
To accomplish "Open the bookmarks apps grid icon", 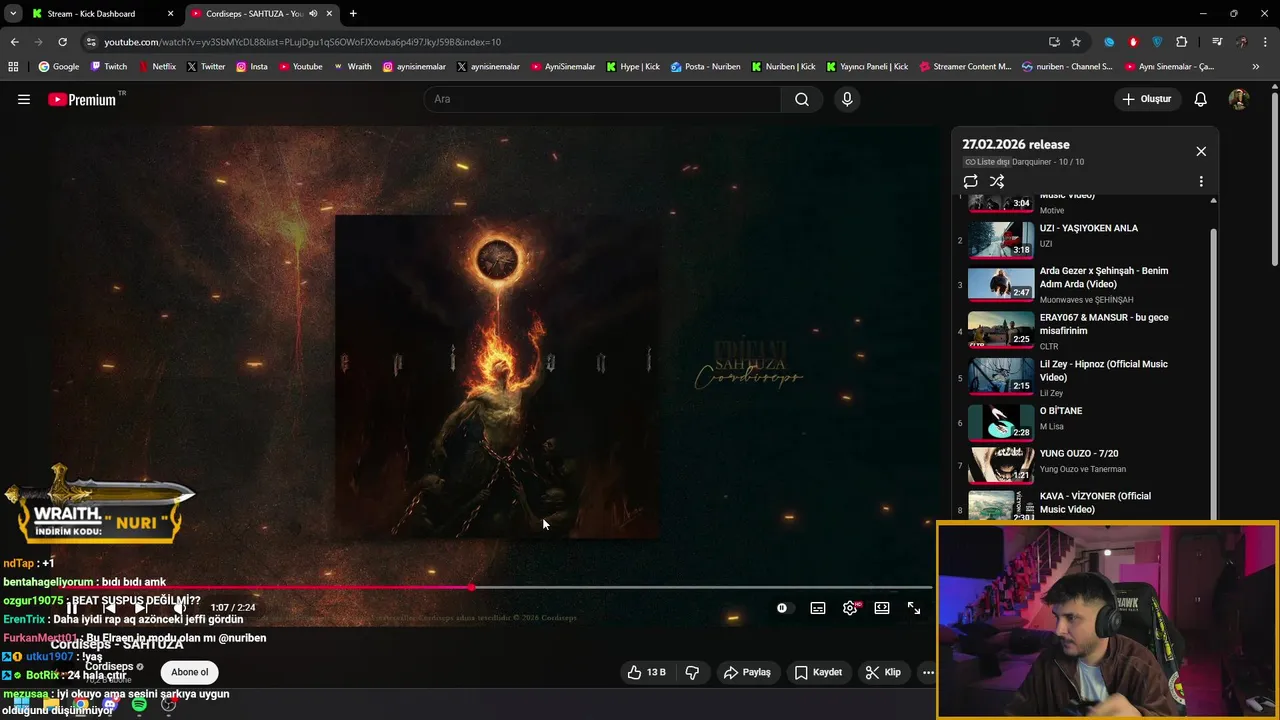I will tap(13, 67).
